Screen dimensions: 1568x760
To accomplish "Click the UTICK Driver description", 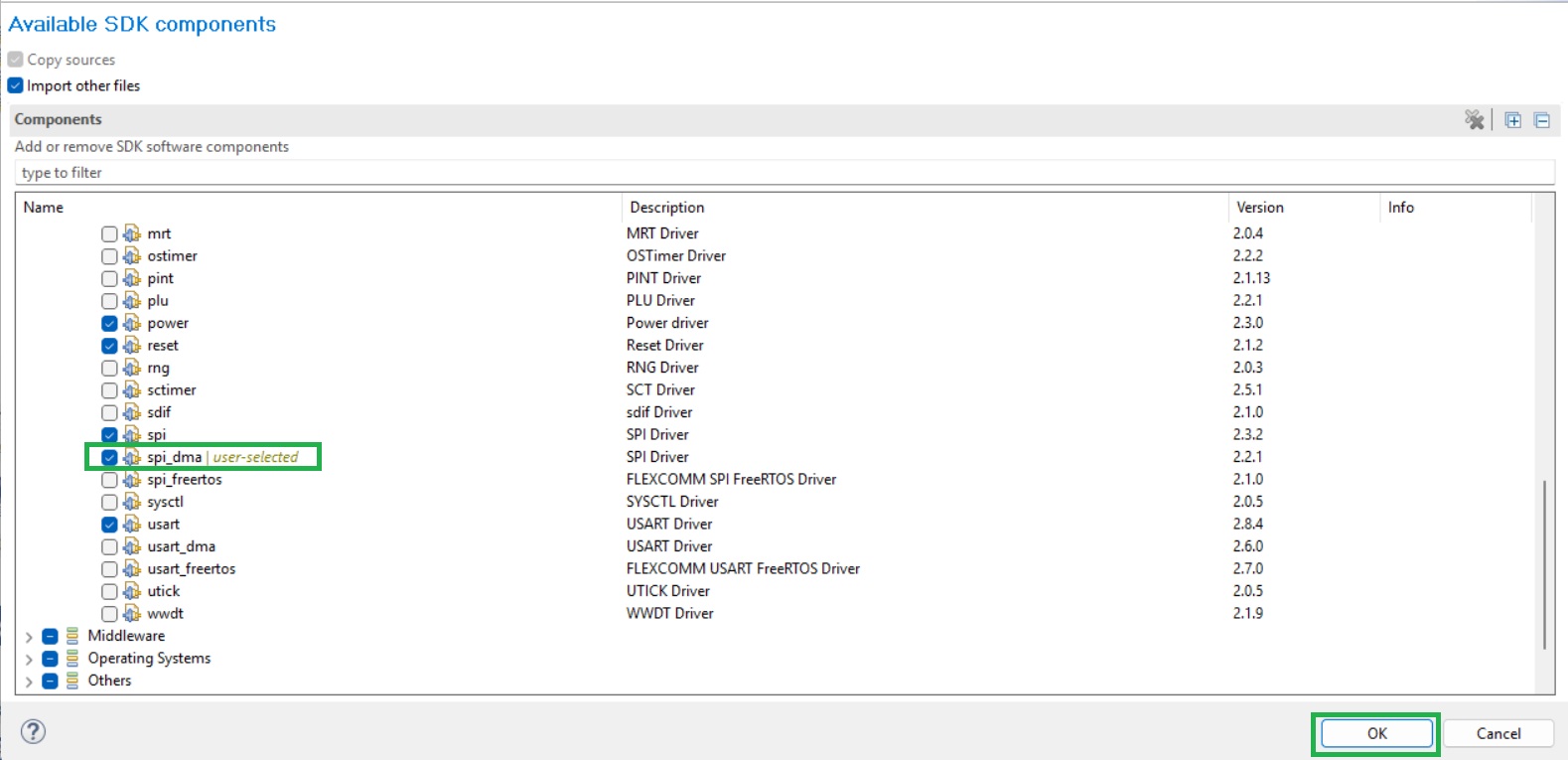I will pyautogui.click(x=668, y=591).
